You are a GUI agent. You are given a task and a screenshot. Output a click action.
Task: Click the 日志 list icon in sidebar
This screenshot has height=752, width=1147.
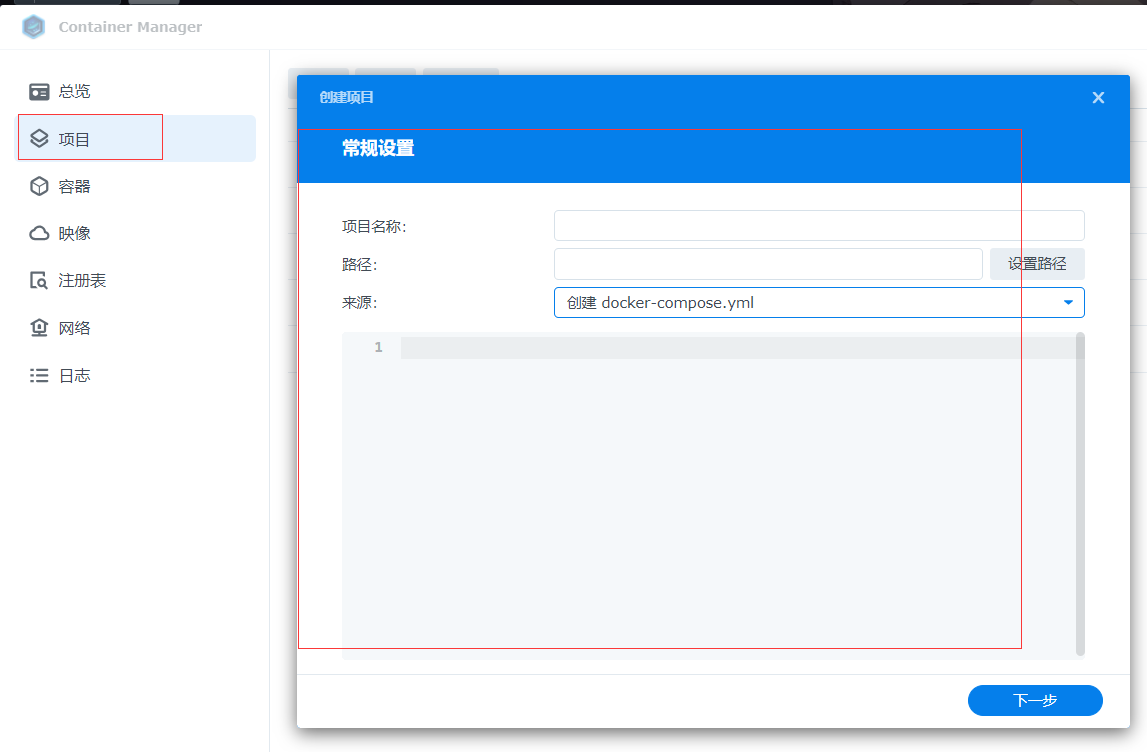(39, 375)
